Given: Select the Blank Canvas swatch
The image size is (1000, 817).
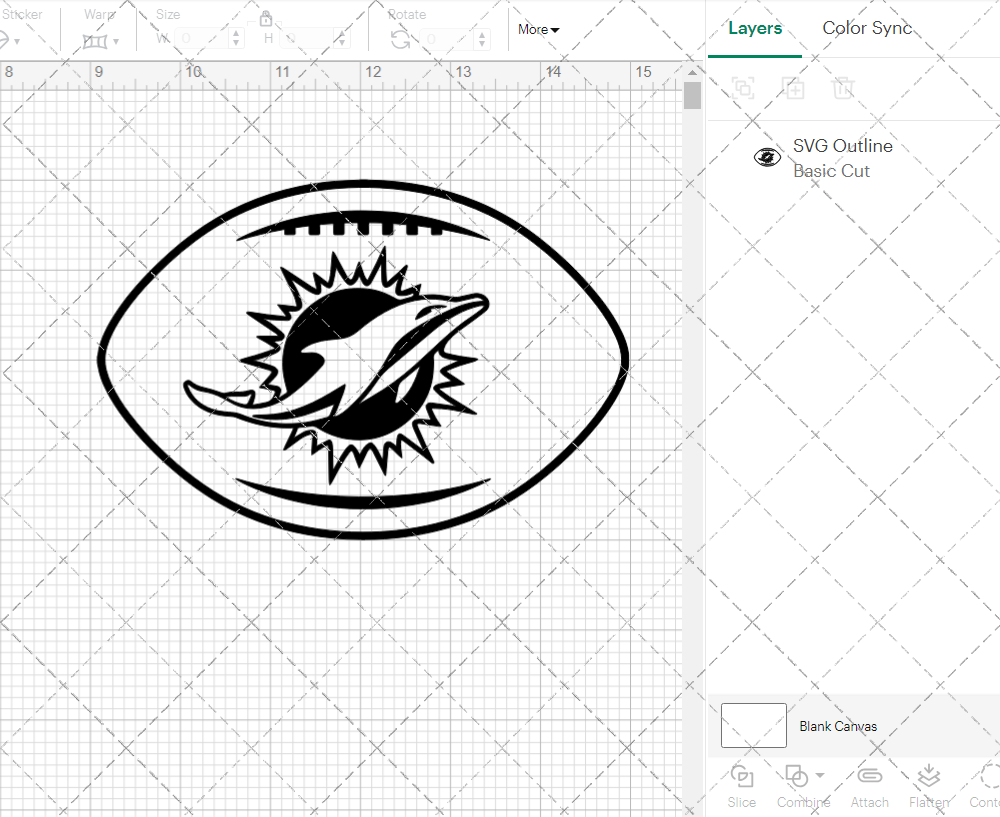Looking at the screenshot, I should coord(753,725).
